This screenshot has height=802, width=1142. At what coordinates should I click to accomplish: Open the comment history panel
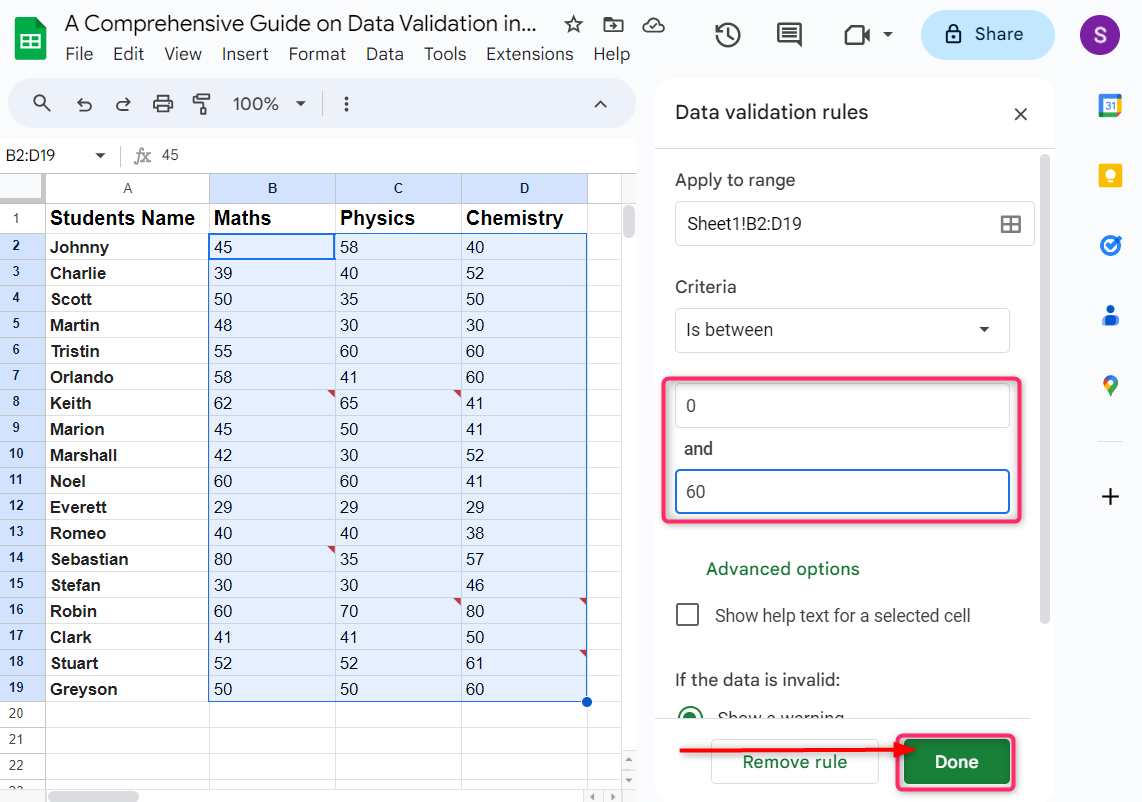pyautogui.click(x=788, y=34)
